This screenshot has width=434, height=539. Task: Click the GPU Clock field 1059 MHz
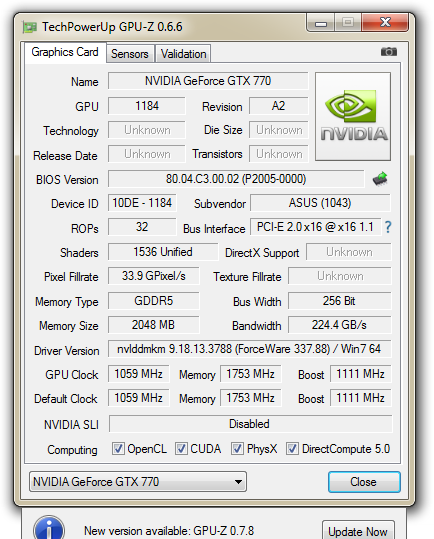pyautogui.click(x=138, y=374)
